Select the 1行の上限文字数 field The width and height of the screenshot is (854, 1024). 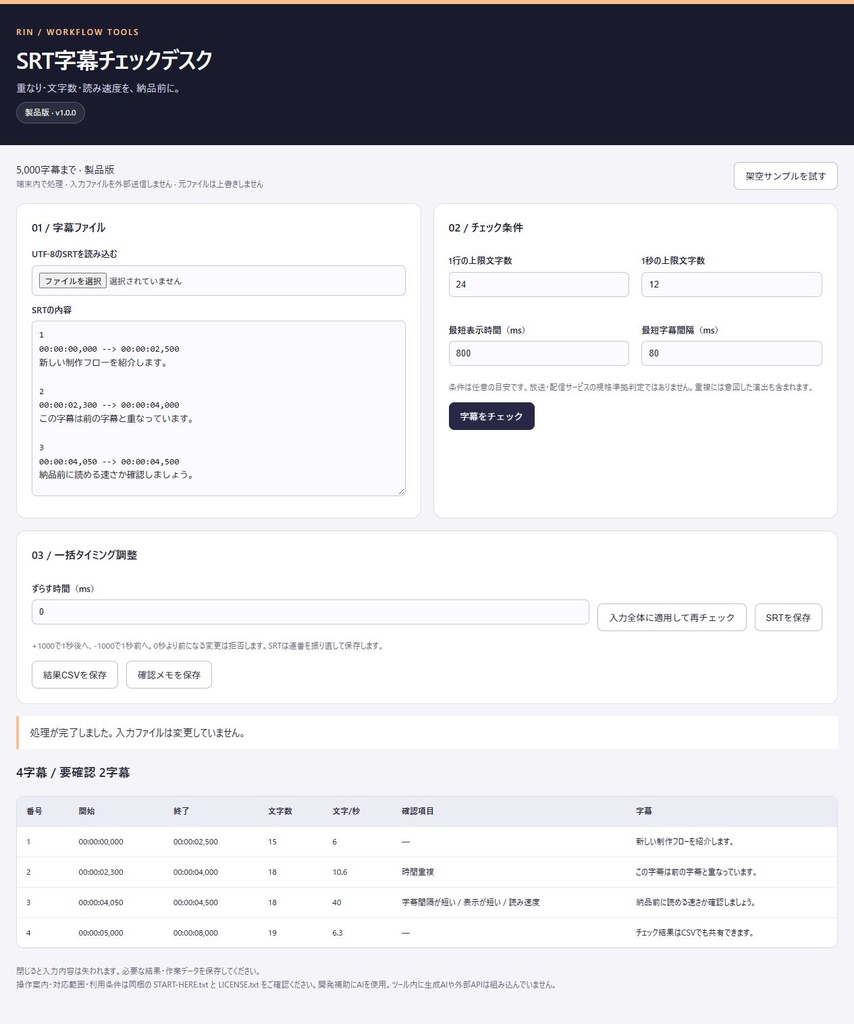[539, 284]
